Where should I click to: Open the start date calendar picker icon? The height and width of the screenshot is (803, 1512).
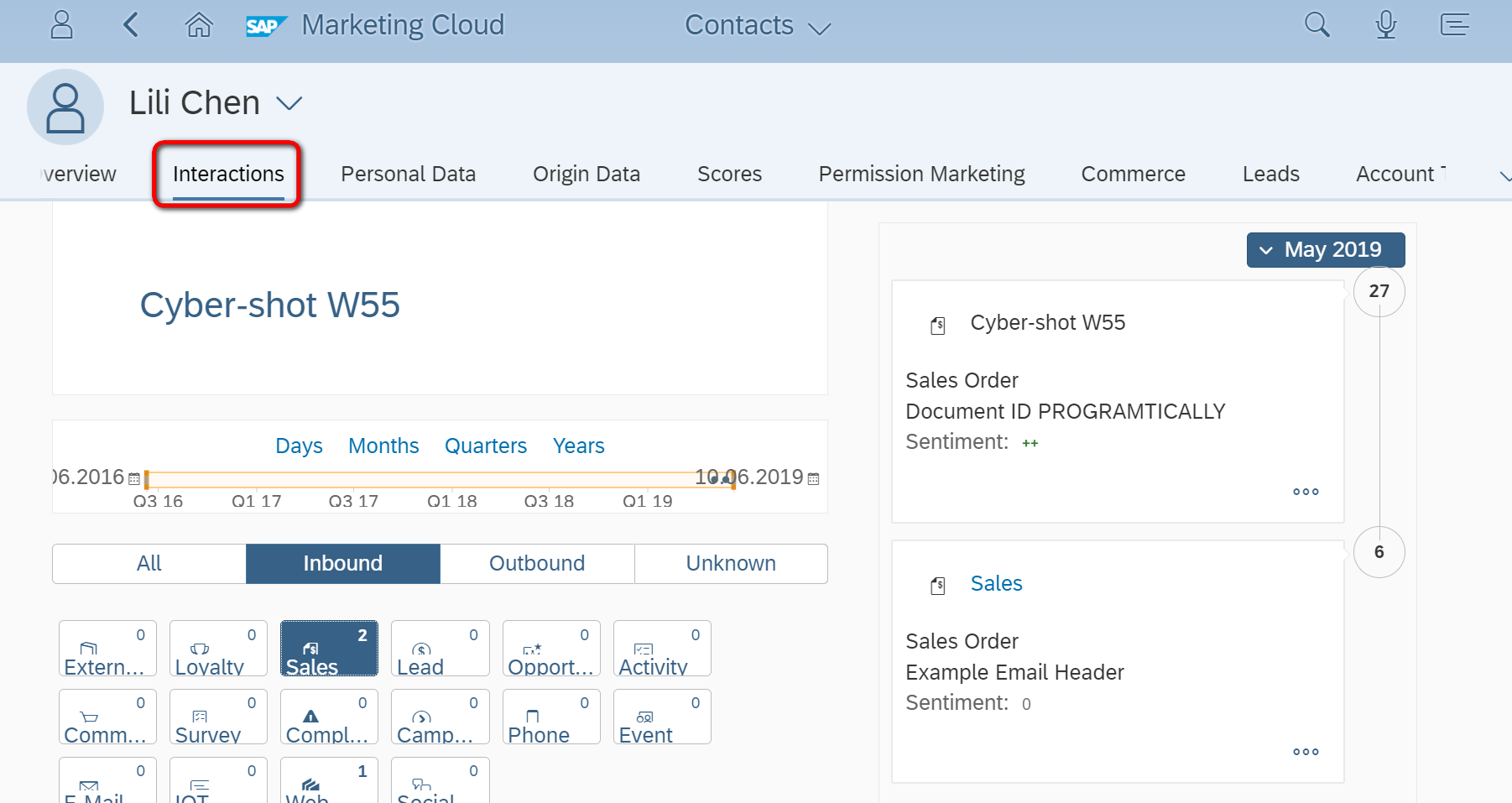click(134, 478)
